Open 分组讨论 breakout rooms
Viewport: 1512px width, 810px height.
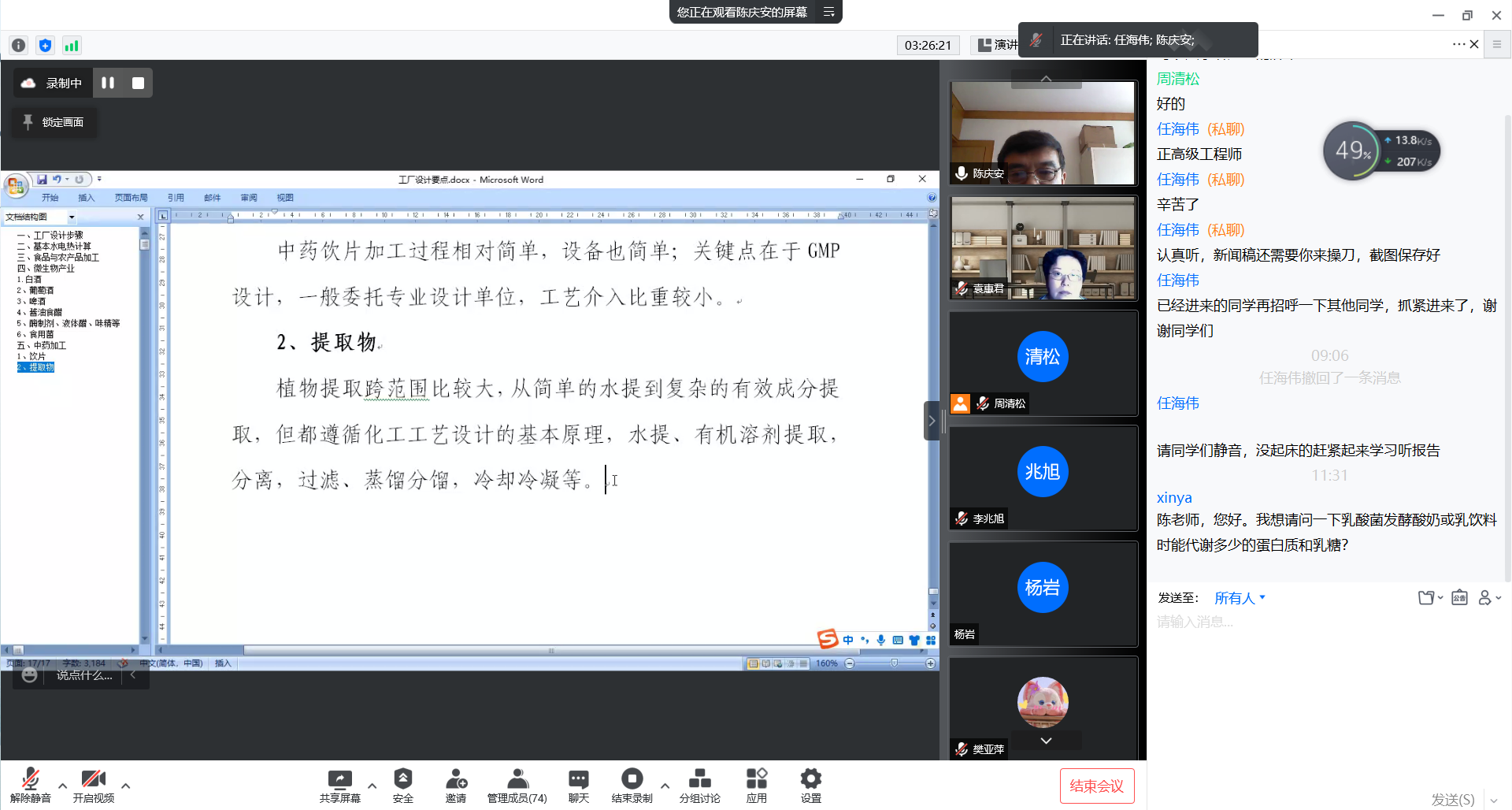click(x=699, y=779)
